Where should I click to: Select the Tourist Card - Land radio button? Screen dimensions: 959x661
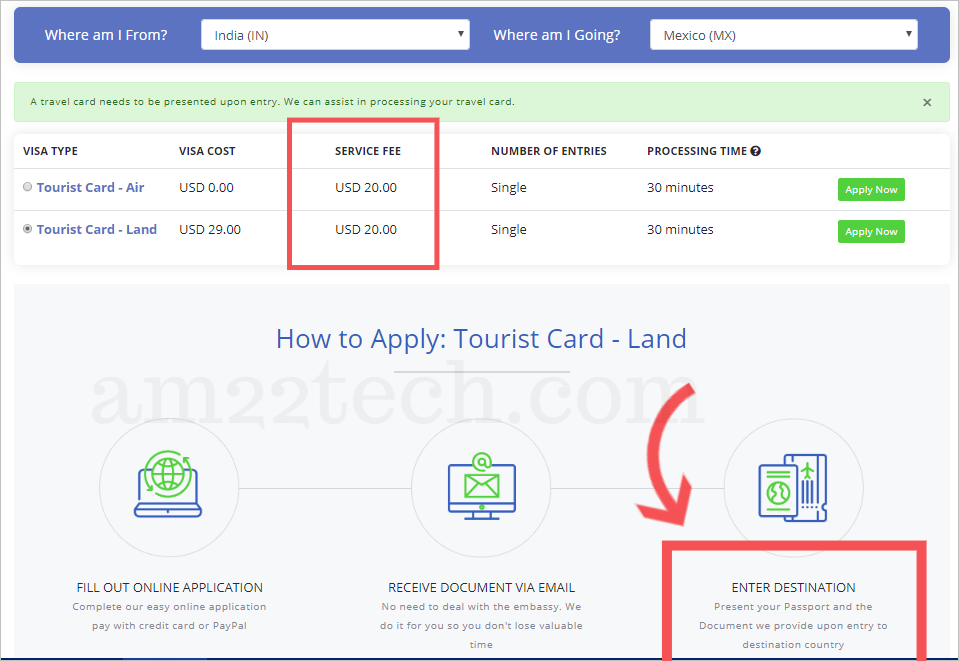click(28, 229)
